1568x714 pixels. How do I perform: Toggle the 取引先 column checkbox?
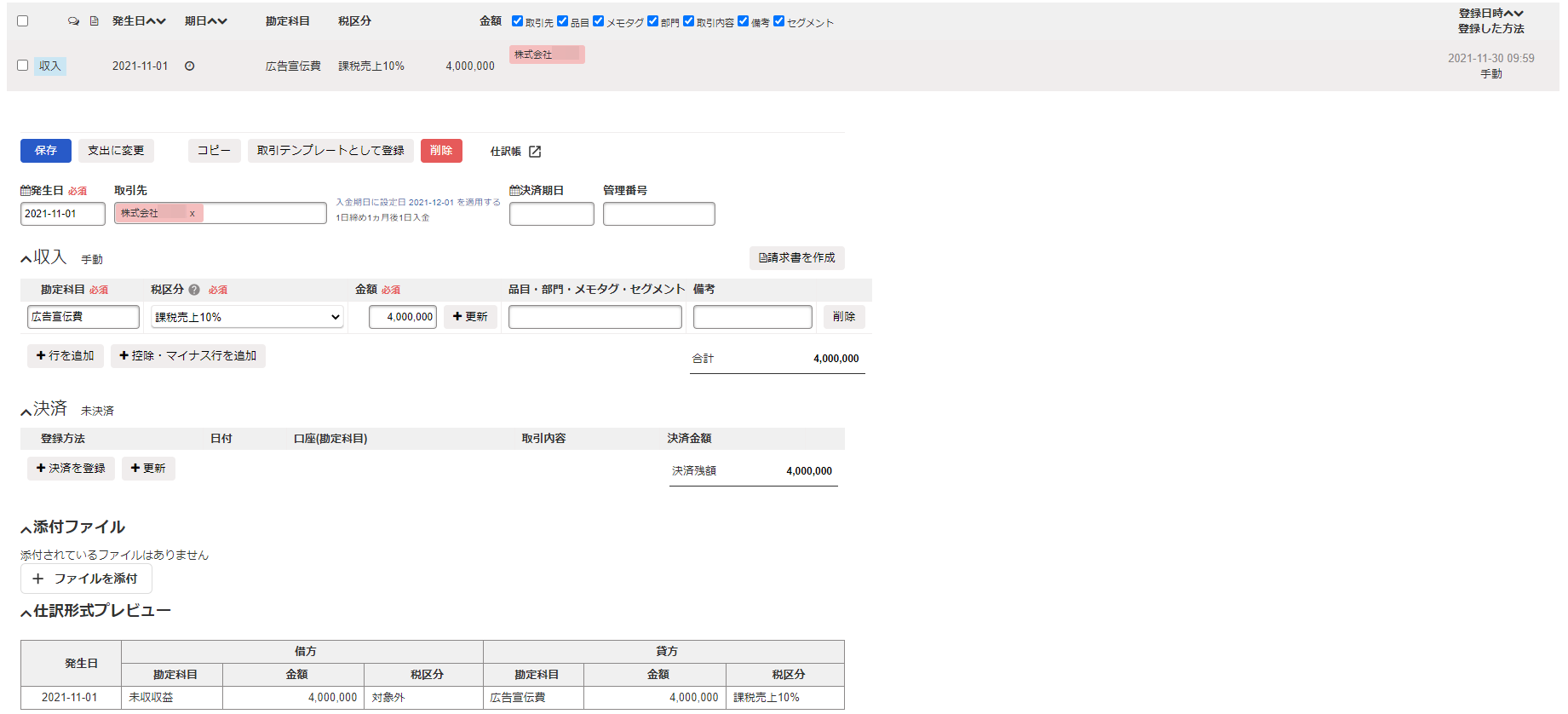tap(517, 21)
